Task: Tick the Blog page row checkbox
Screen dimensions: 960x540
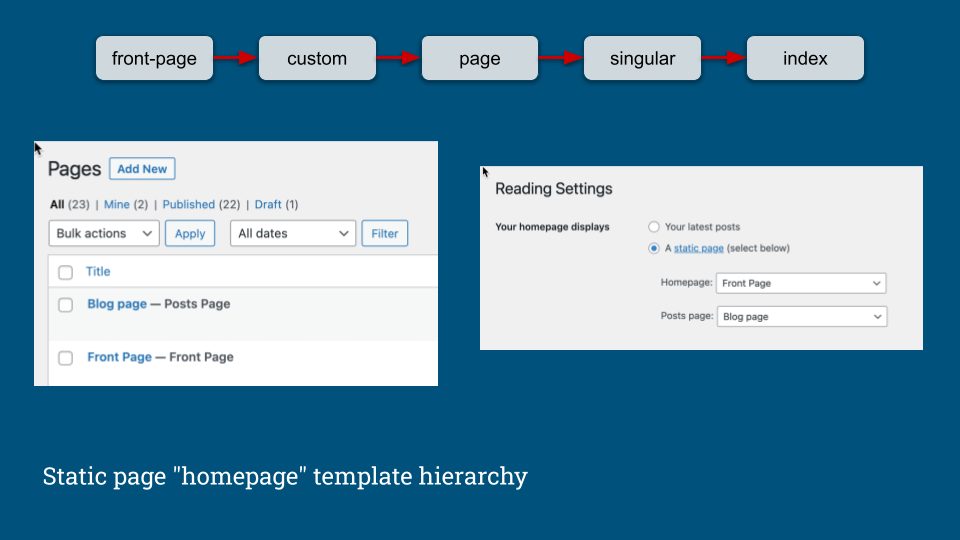Action: [x=66, y=305]
